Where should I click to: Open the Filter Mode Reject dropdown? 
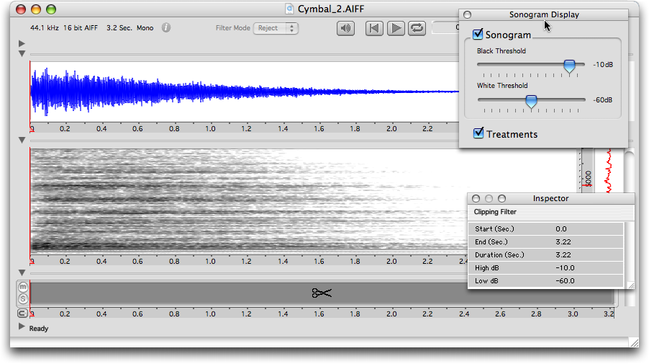click(x=276, y=28)
